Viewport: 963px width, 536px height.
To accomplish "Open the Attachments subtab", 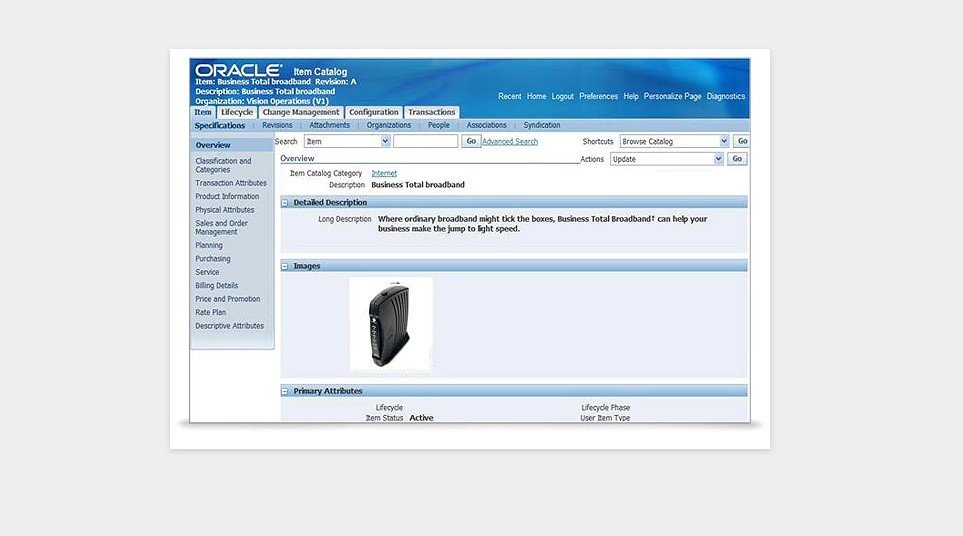I will pos(329,126).
